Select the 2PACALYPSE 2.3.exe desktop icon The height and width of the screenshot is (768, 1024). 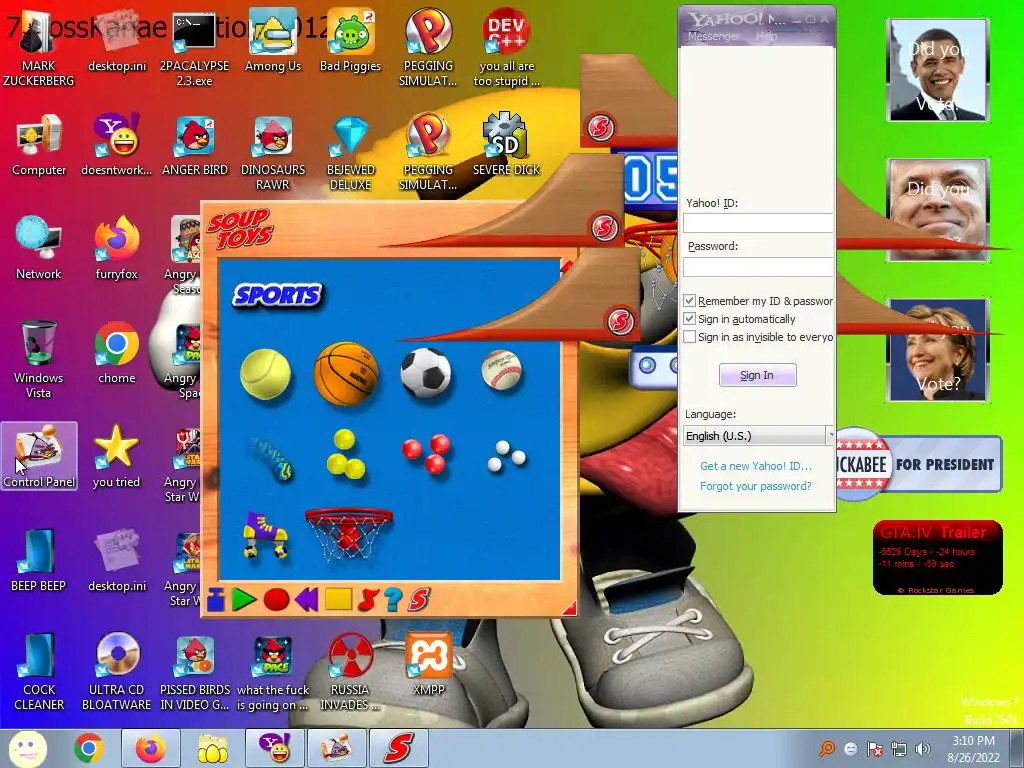point(194,49)
